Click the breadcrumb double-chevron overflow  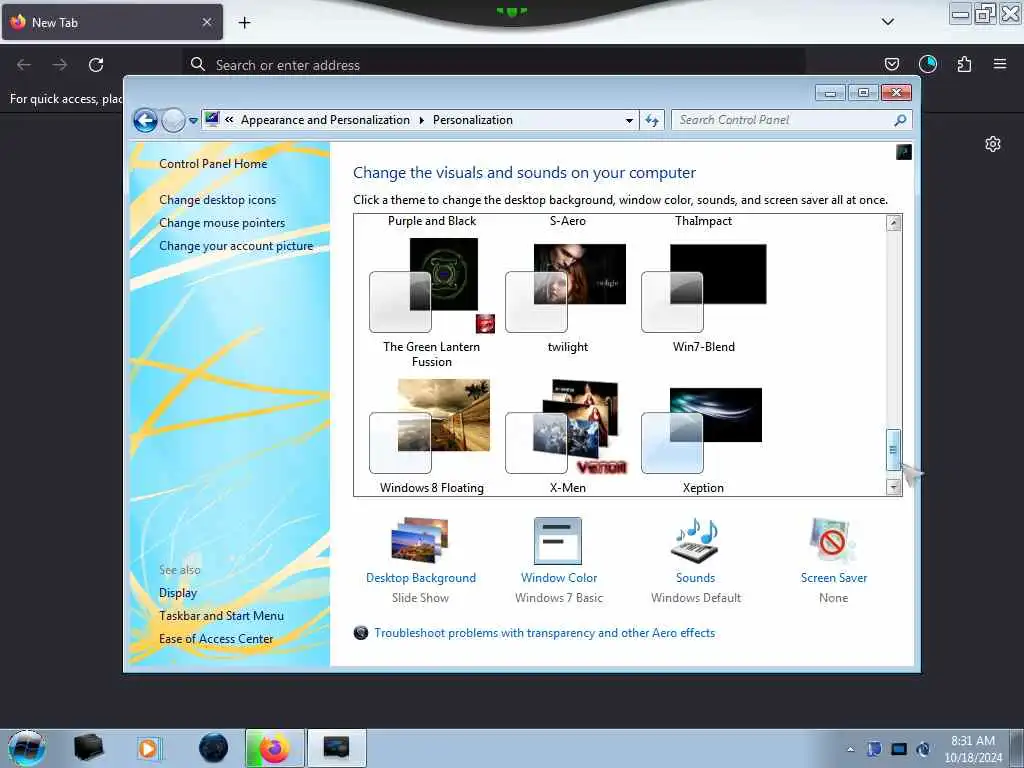(229, 120)
